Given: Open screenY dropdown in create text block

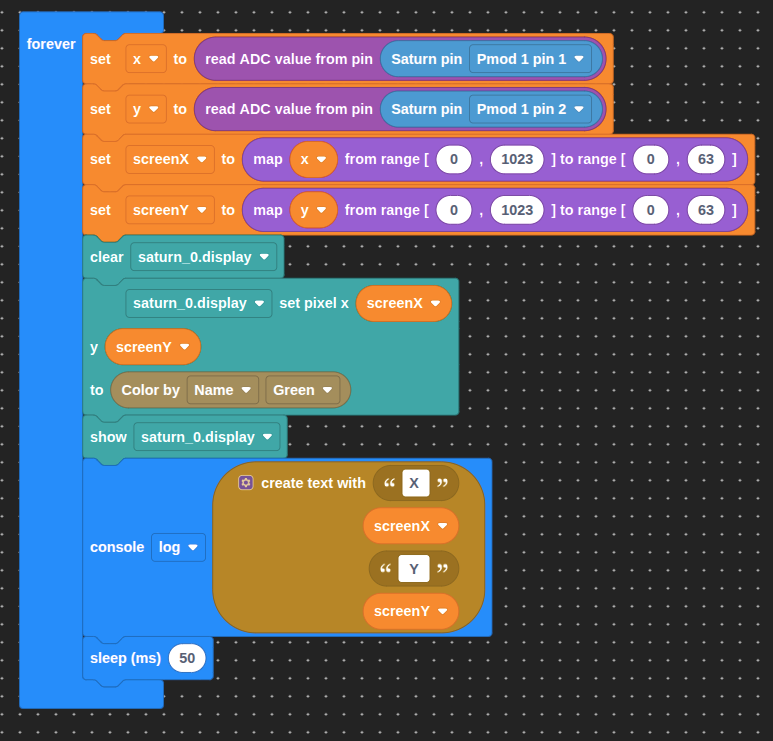Looking at the screenshot, I should pos(411,611).
